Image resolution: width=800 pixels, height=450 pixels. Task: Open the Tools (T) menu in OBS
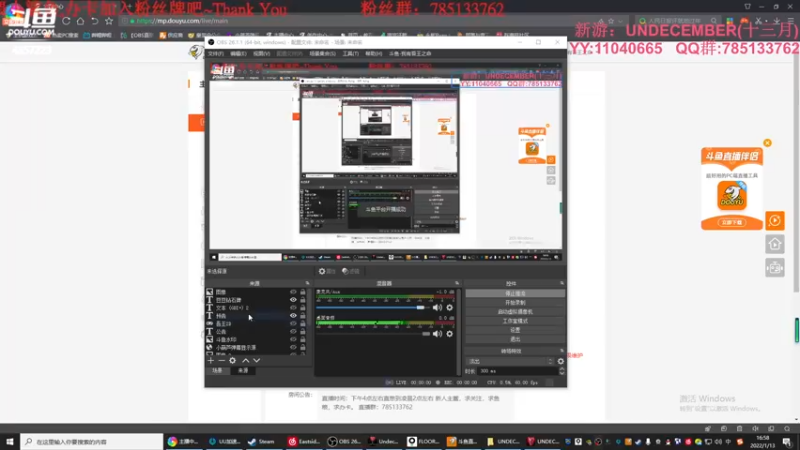pos(351,54)
